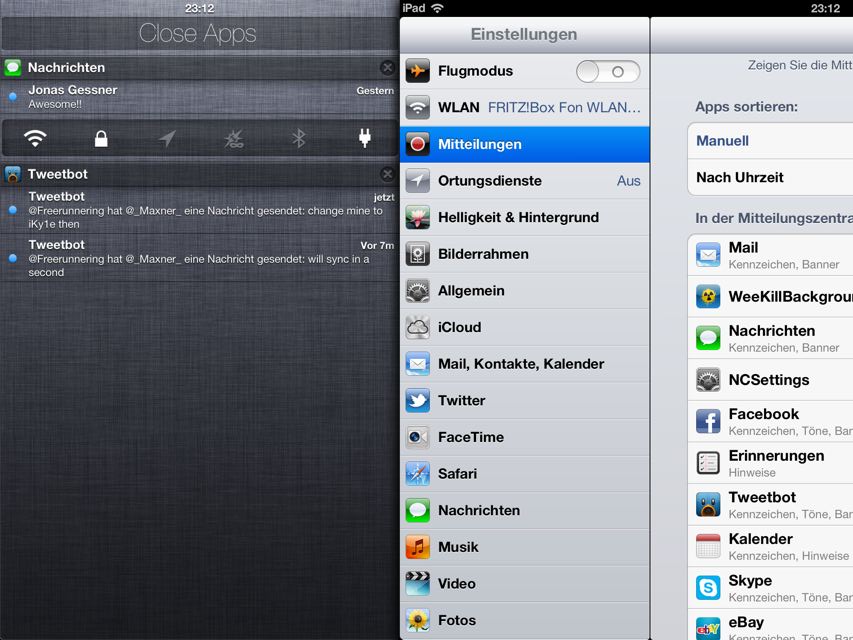Viewport: 853px width, 640px height.
Task: Tap the power plug toggle icon
Action: (x=365, y=138)
